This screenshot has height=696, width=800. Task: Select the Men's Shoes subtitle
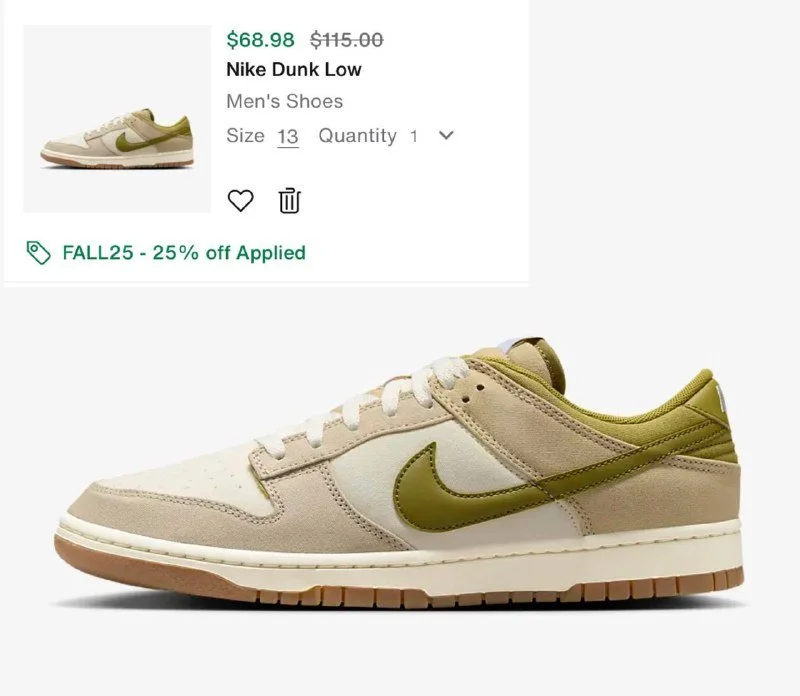(x=285, y=101)
